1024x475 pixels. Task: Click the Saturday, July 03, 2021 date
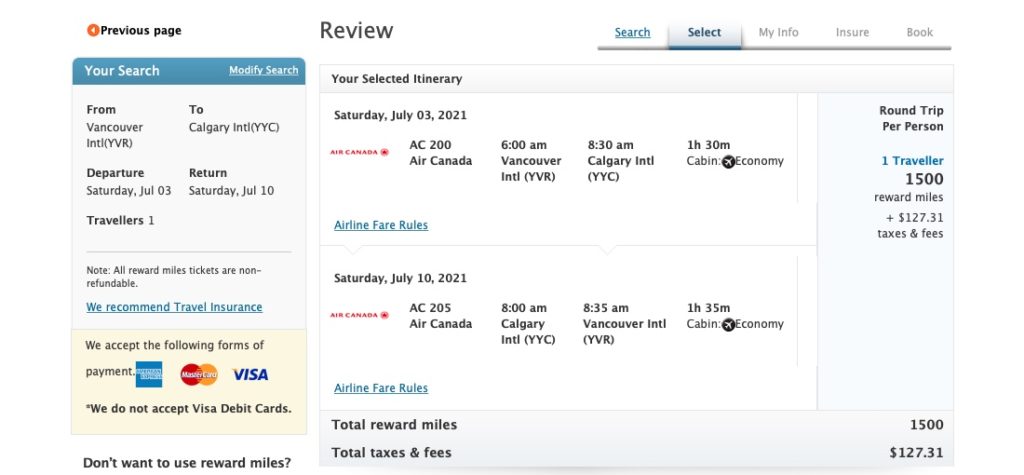coord(400,116)
